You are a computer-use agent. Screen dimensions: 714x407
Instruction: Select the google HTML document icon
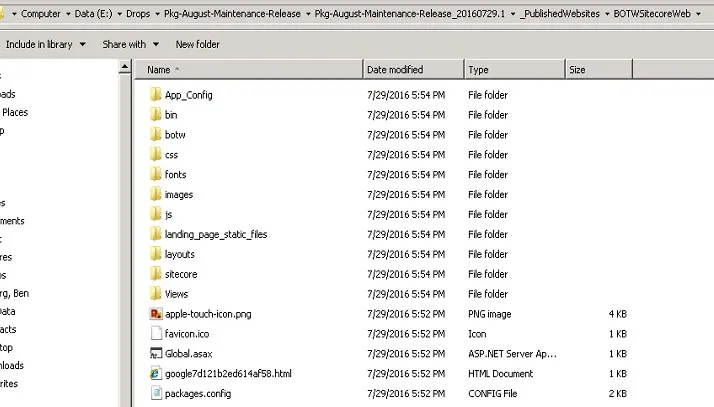click(x=156, y=374)
